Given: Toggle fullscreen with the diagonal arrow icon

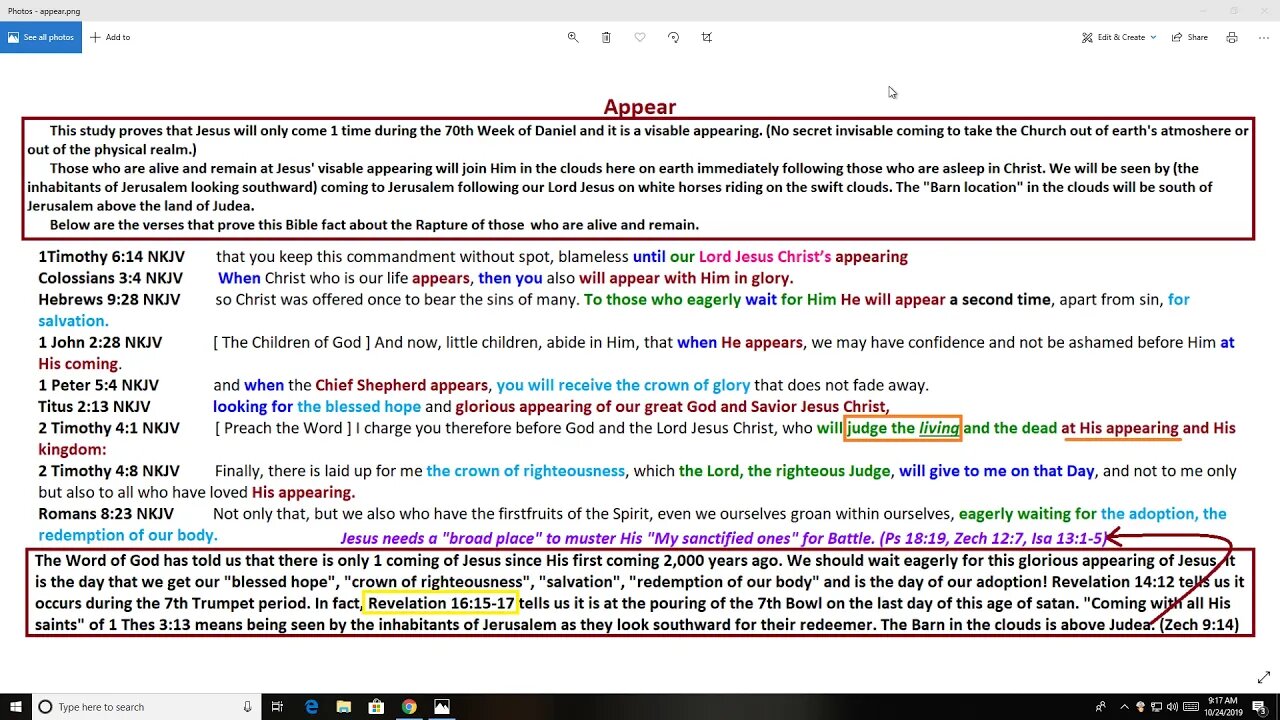Looking at the screenshot, I should (1264, 678).
